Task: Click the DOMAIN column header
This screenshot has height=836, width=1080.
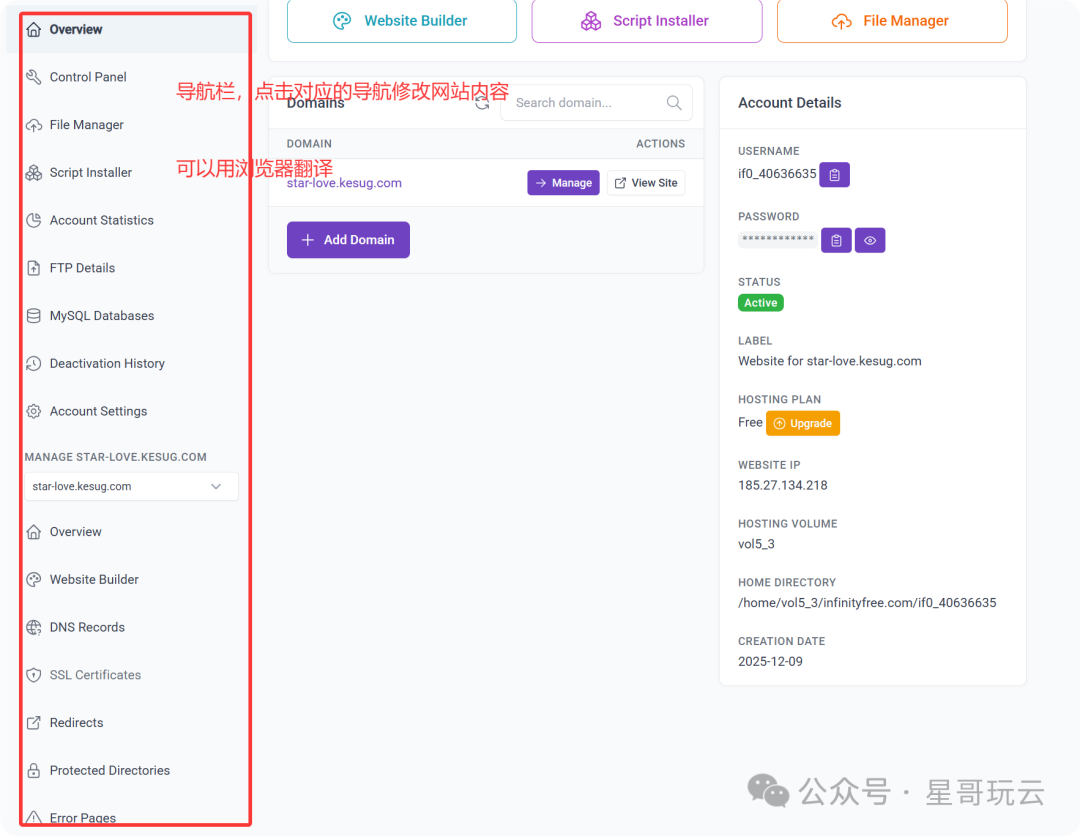Action: point(309,144)
